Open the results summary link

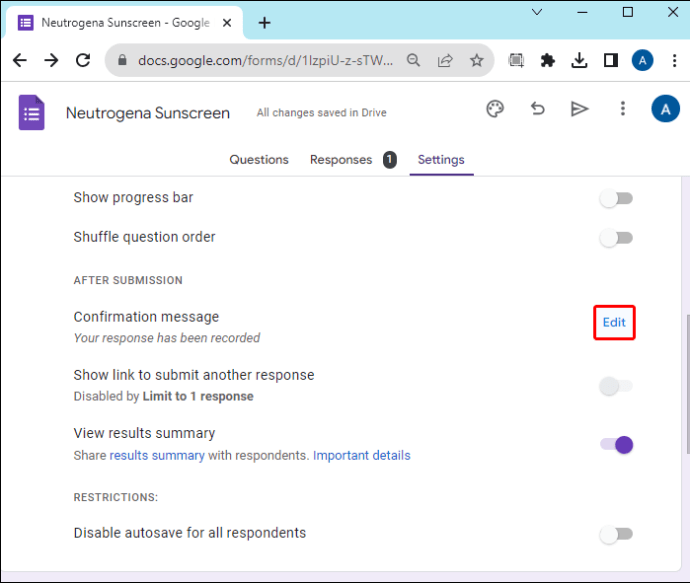pos(157,455)
